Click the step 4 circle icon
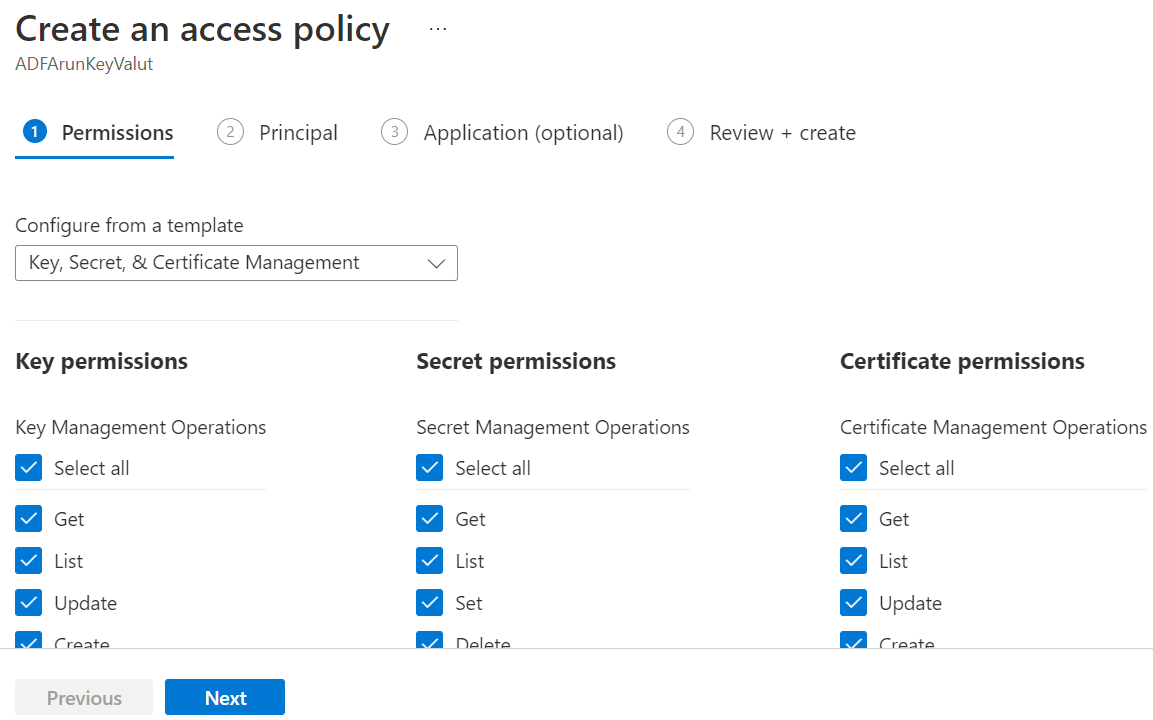Image resolution: width=1153 pixels, height=720 pixels. point(680,132)
